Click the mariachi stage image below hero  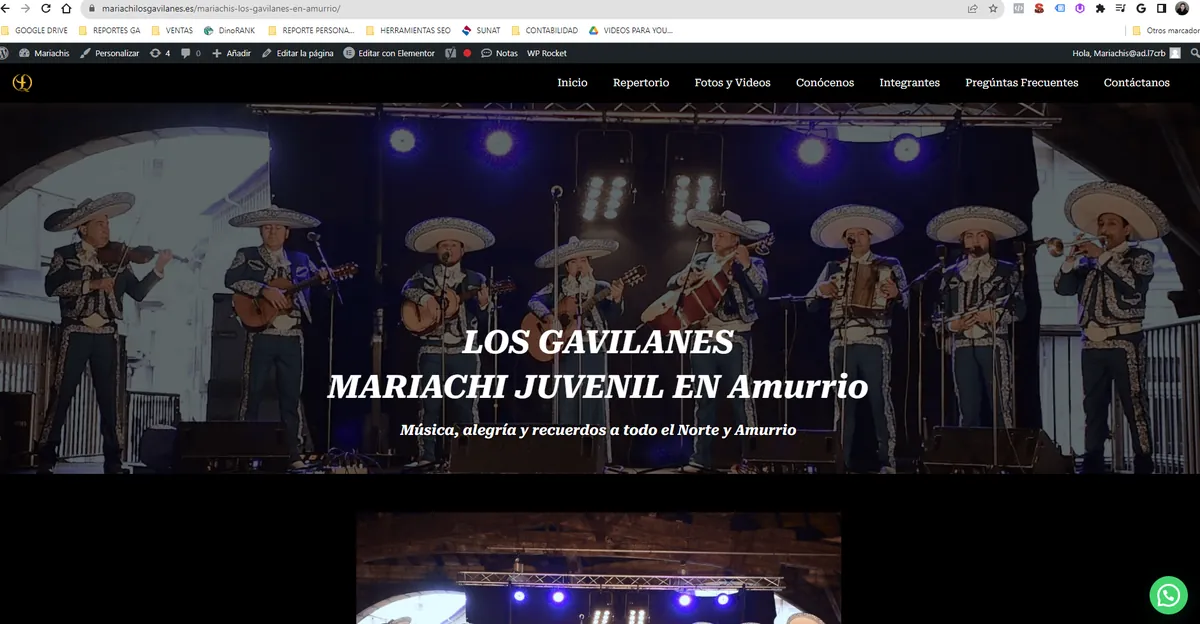[x=598, y=568]
